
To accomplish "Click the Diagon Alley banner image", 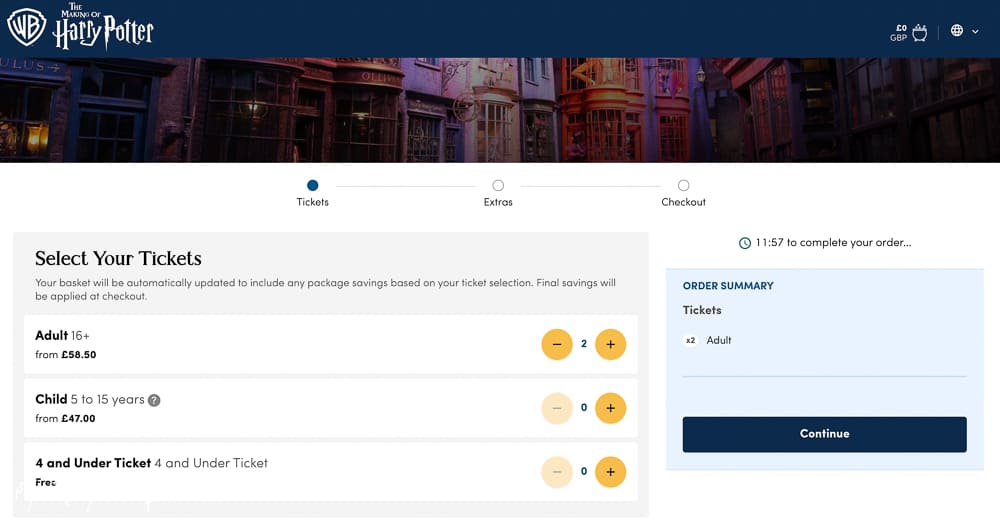I will pyautogui.click(x=500, y=110).
